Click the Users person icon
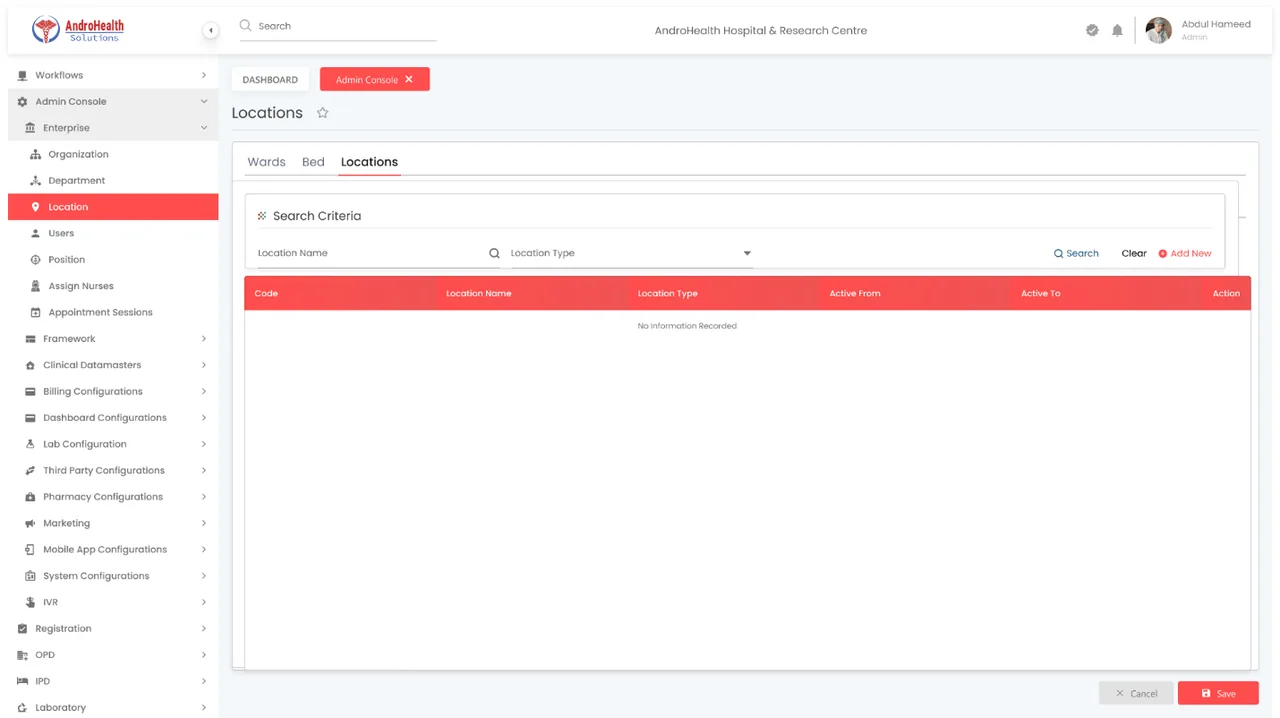This screenshot has height=718, width=1280. pos(36,233)
